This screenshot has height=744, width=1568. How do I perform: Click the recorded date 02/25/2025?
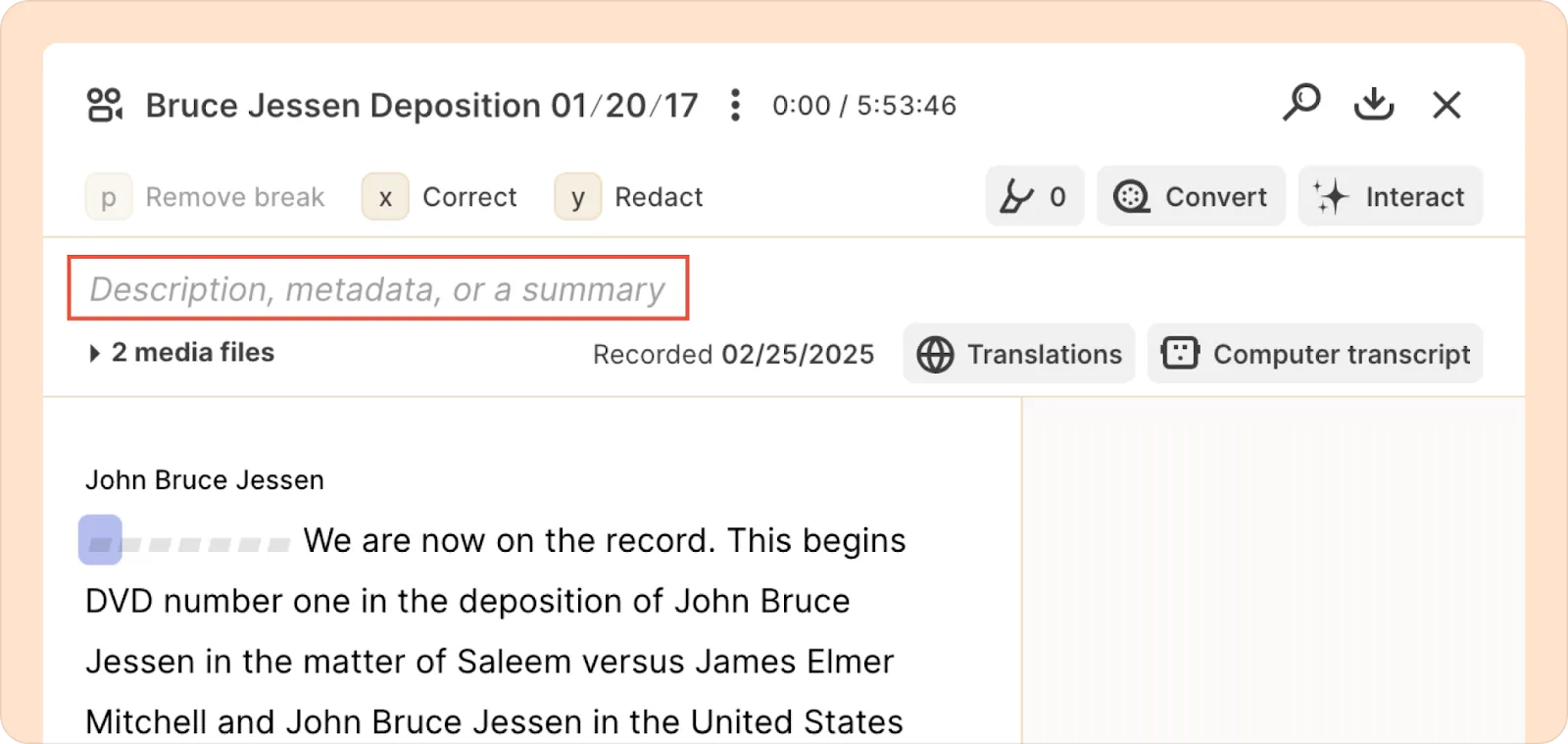click(798, 354)
